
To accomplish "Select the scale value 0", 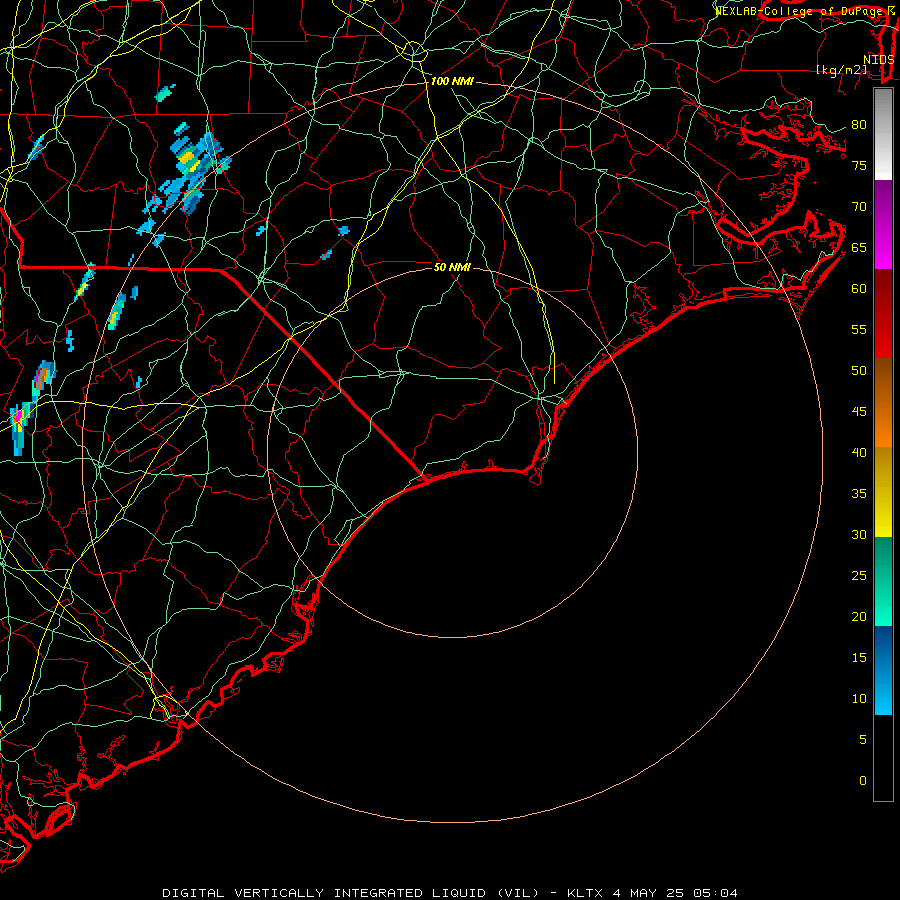I will click(x=863, y=781).
